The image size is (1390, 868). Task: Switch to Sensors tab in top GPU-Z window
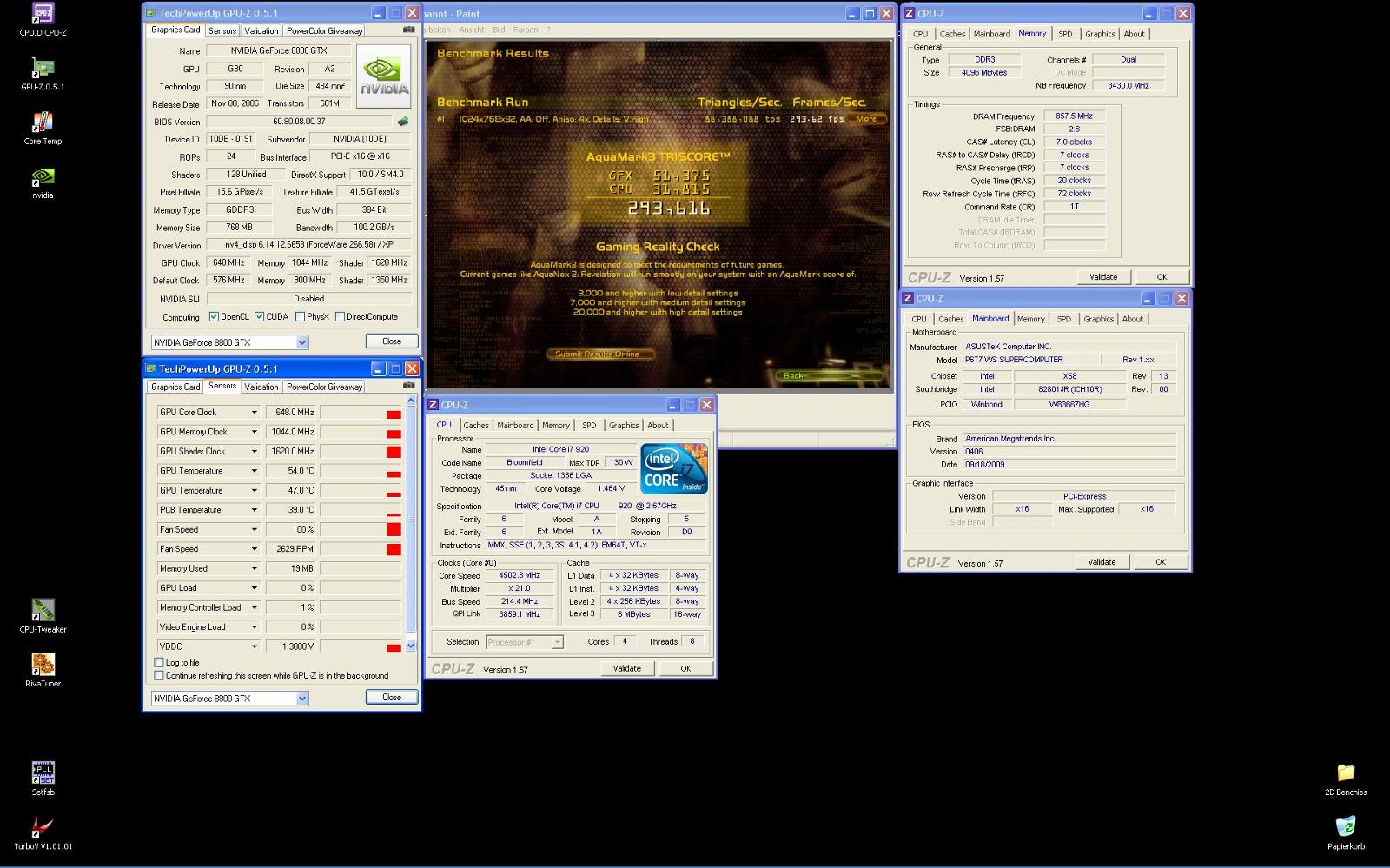pos(222,30)
